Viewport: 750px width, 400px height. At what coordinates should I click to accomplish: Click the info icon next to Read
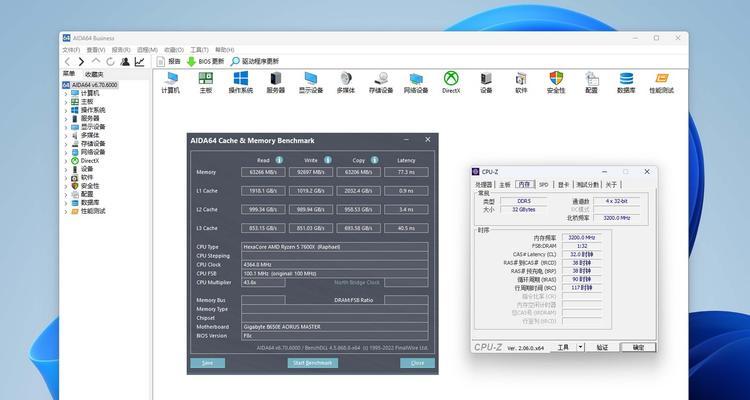pyautogui.click(x=279, y=160)
